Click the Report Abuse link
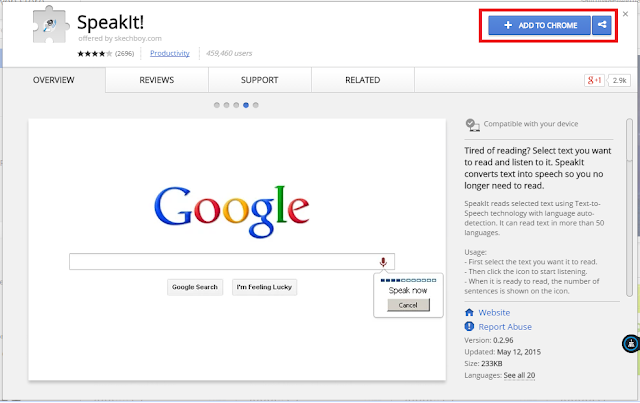640x403 pixels. pos(505,327)
